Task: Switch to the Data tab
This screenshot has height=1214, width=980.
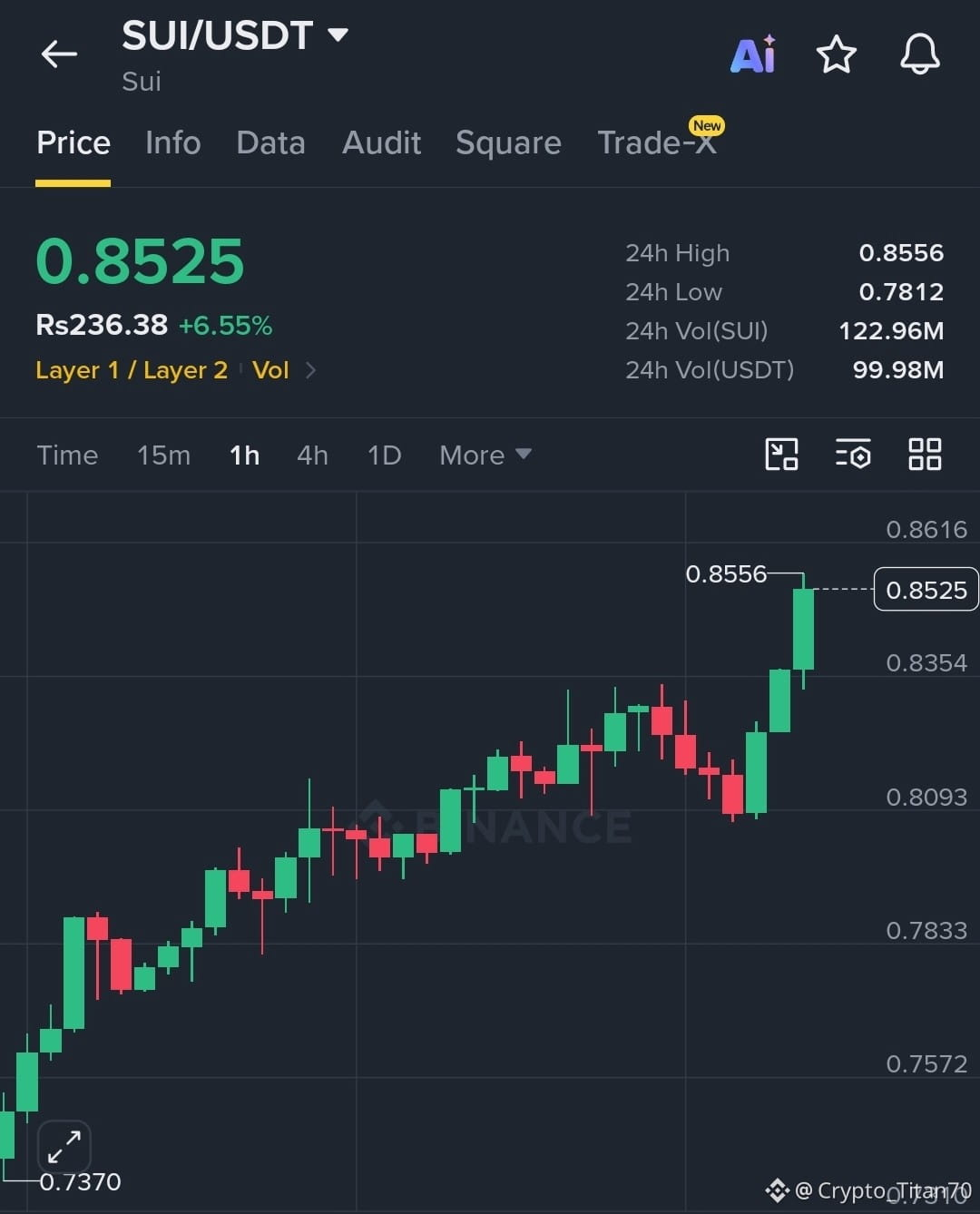Action: pyautogui.click(x=270, y=142)
